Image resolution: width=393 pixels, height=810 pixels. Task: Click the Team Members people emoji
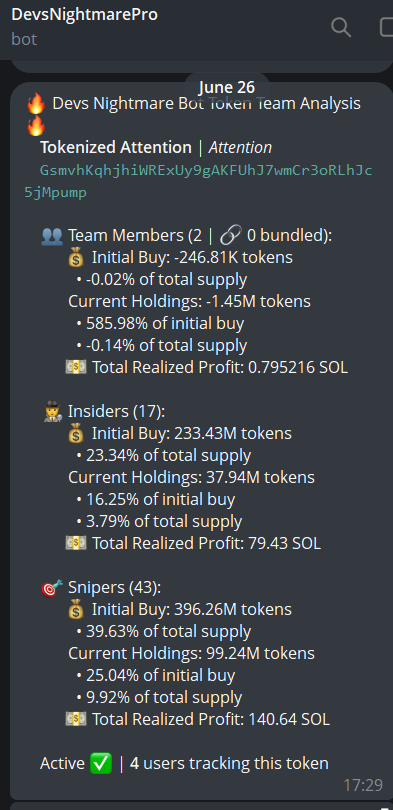click(x=52, y=236)
